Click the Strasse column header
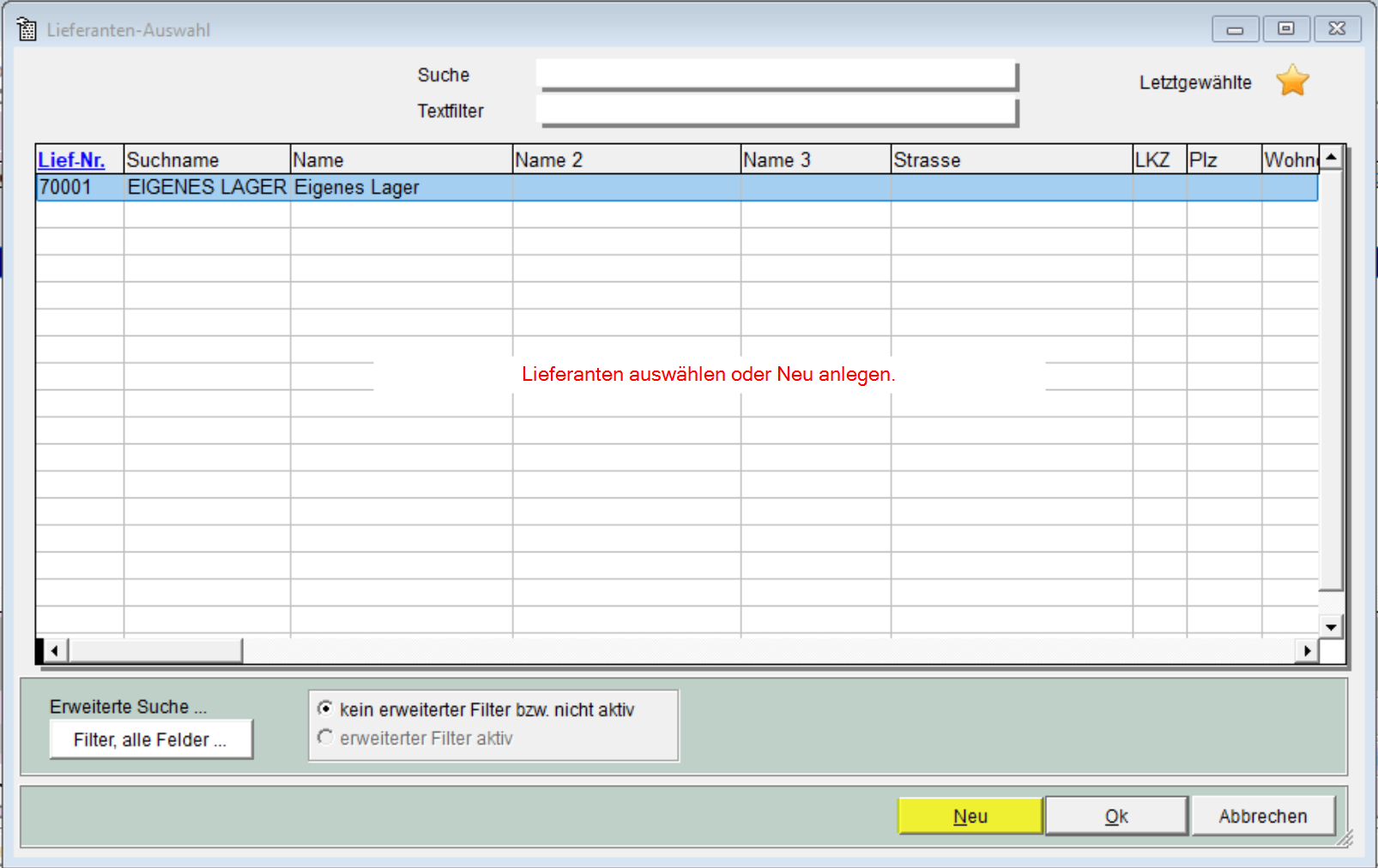 (1012, 160)
